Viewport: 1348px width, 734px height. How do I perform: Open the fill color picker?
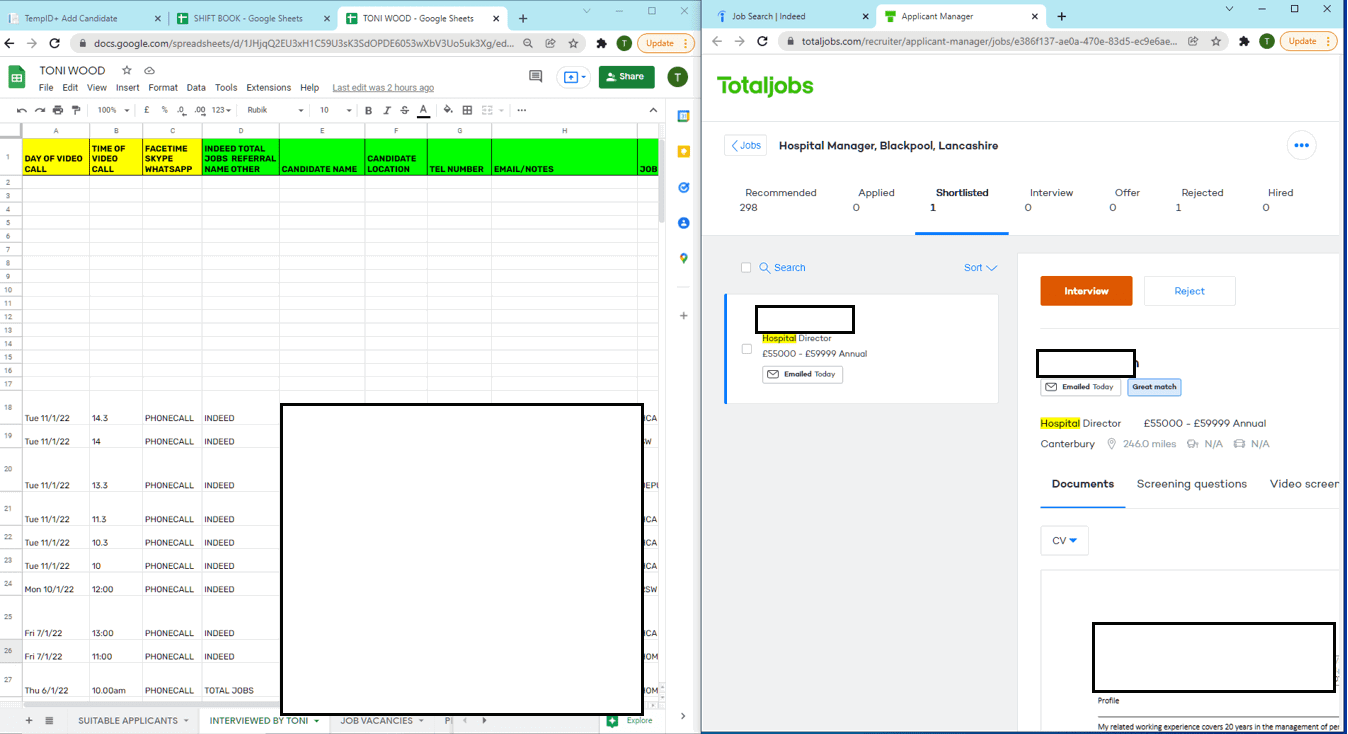pyautogui.click(x=447, y=110)
